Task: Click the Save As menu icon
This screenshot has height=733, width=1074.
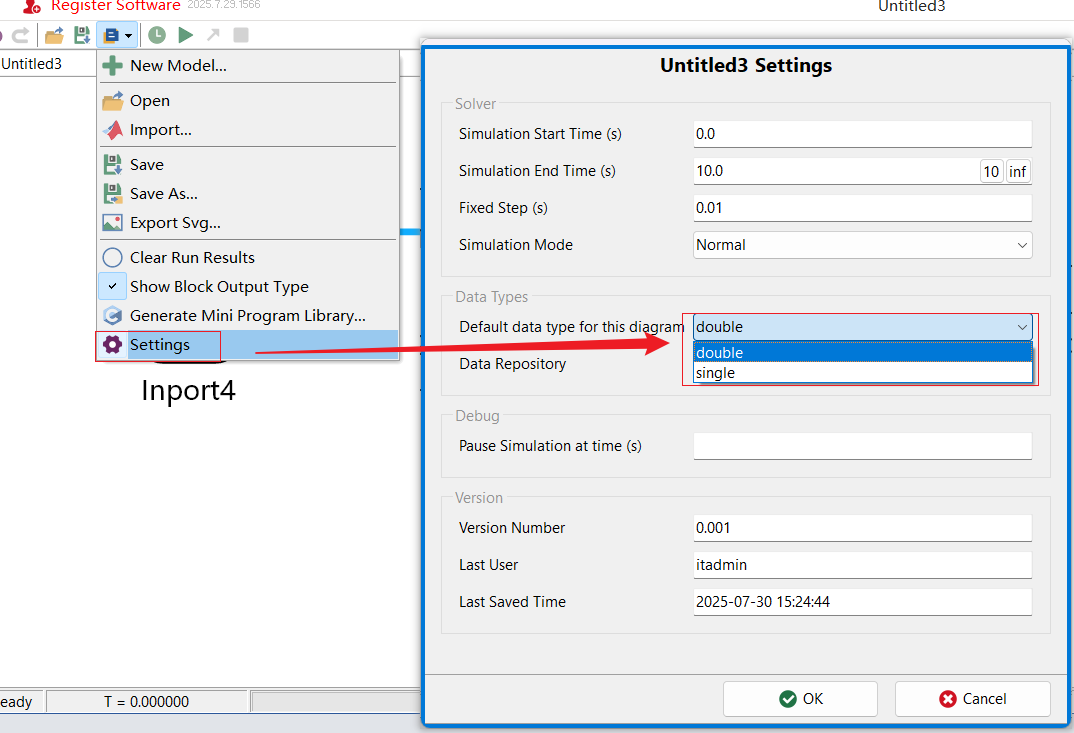Action: [112, 194]
